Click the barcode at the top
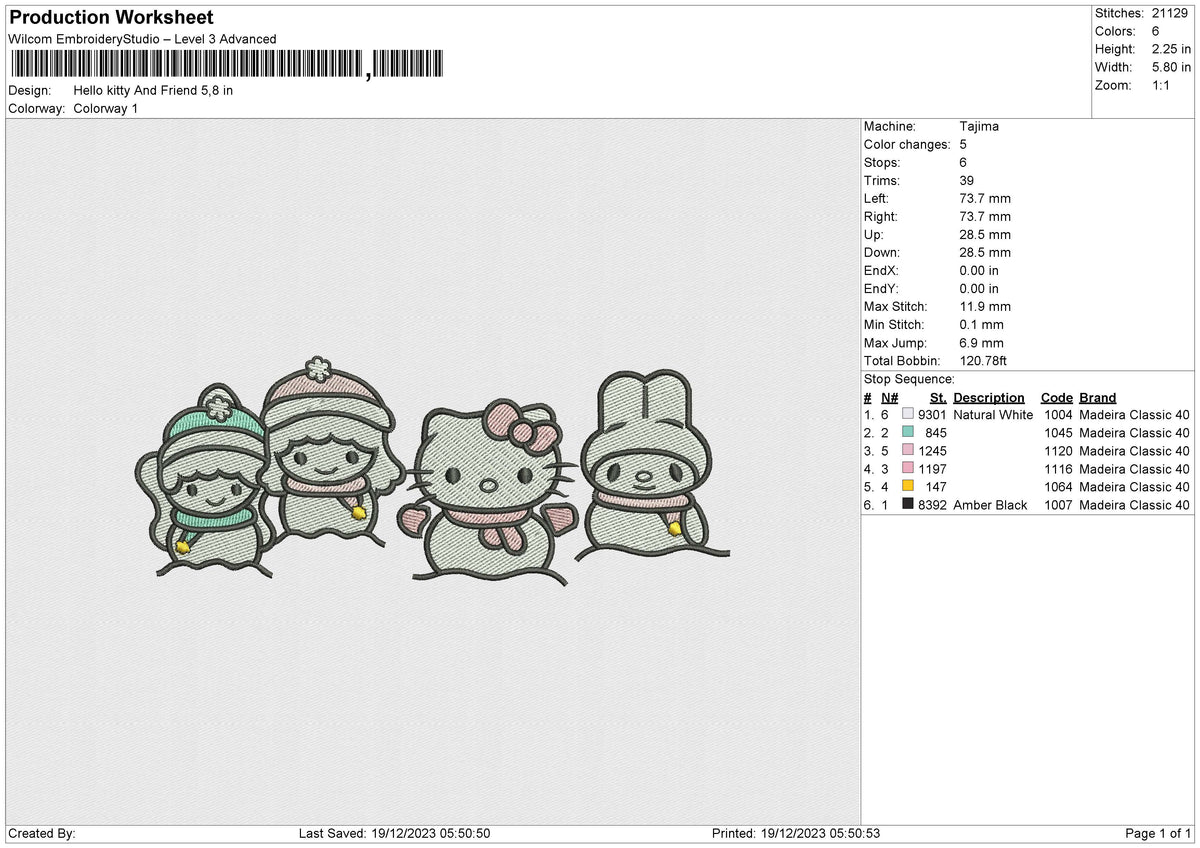The image size is (1200, 848). [227, 65]
